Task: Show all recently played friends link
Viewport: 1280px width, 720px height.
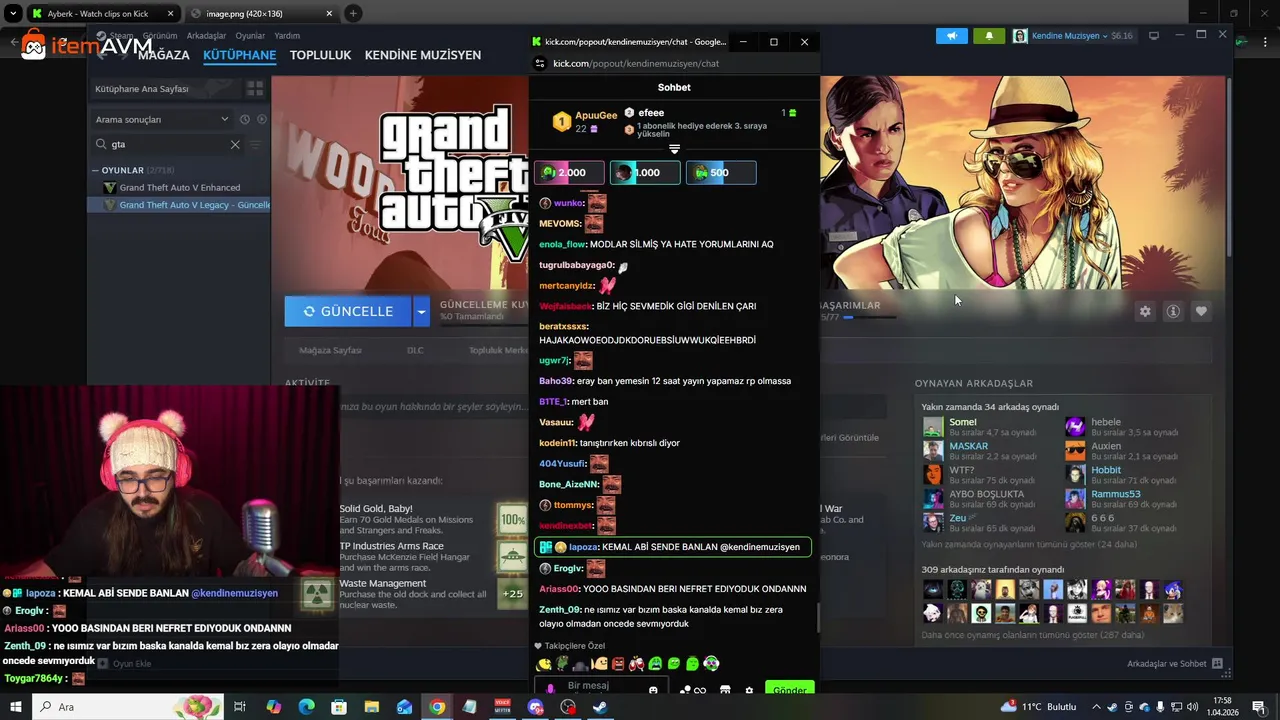Action: point(1029,545)
